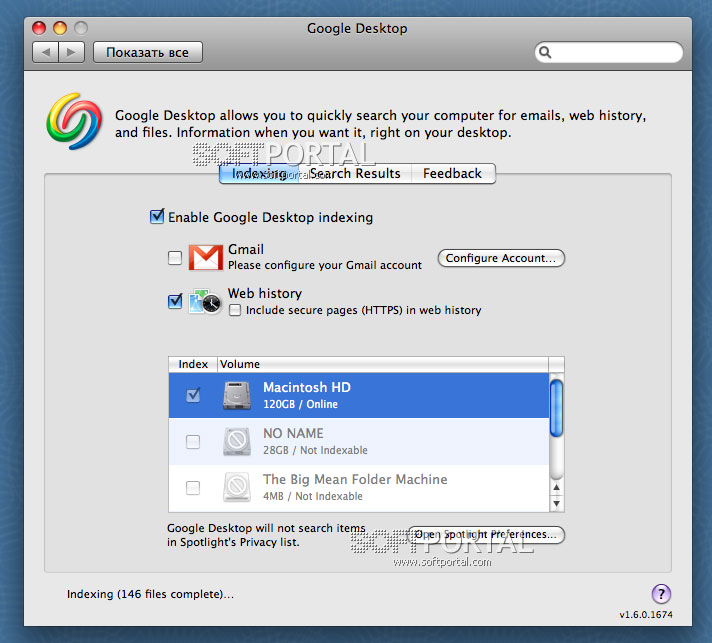Switch to the Search Results tab
712x643 pixels.
[x=355, y=173]
